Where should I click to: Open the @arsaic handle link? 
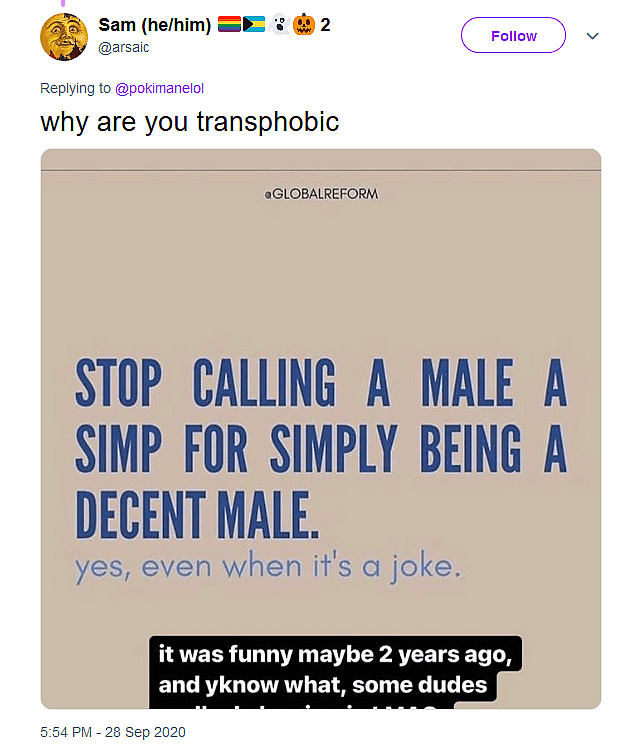click(x=124, y=46)
